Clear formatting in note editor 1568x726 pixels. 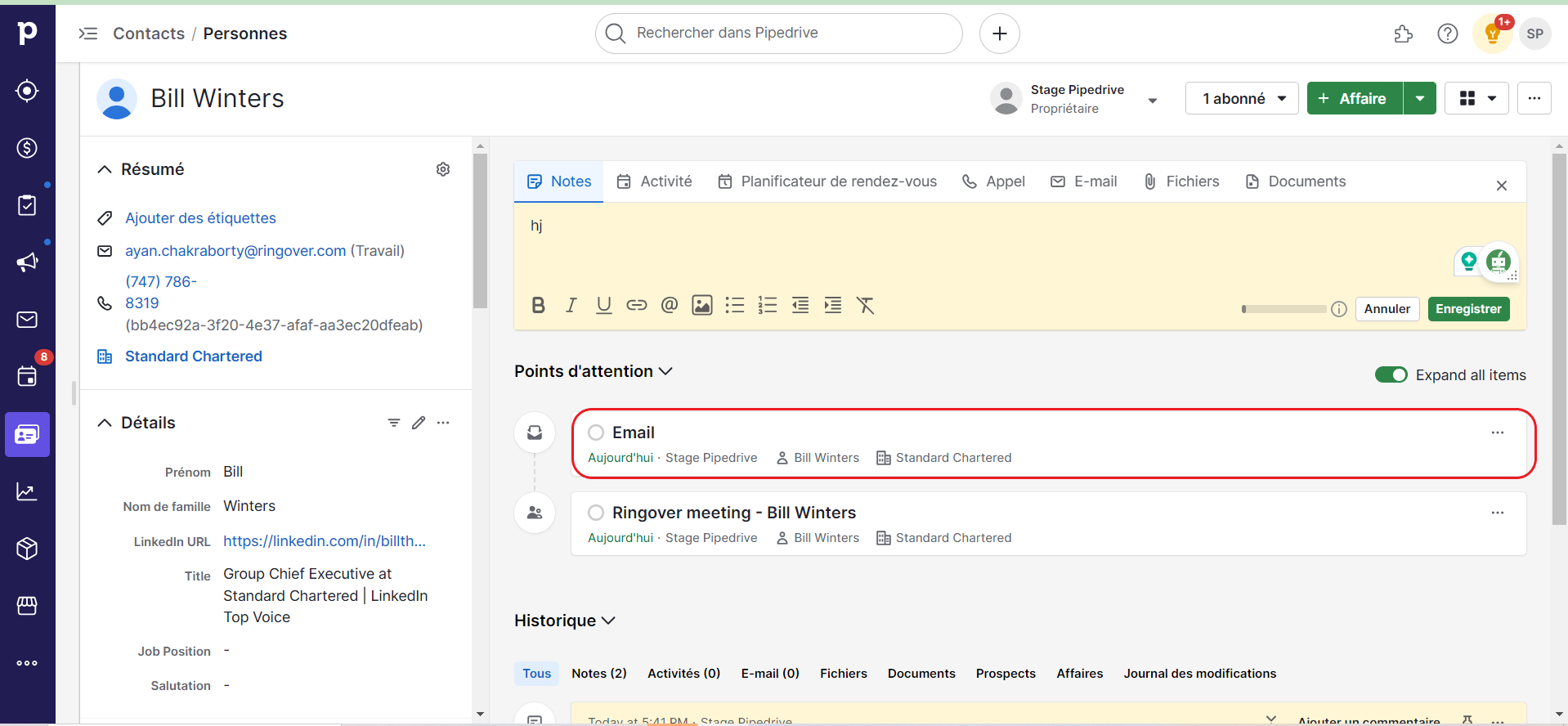point(866,306)
